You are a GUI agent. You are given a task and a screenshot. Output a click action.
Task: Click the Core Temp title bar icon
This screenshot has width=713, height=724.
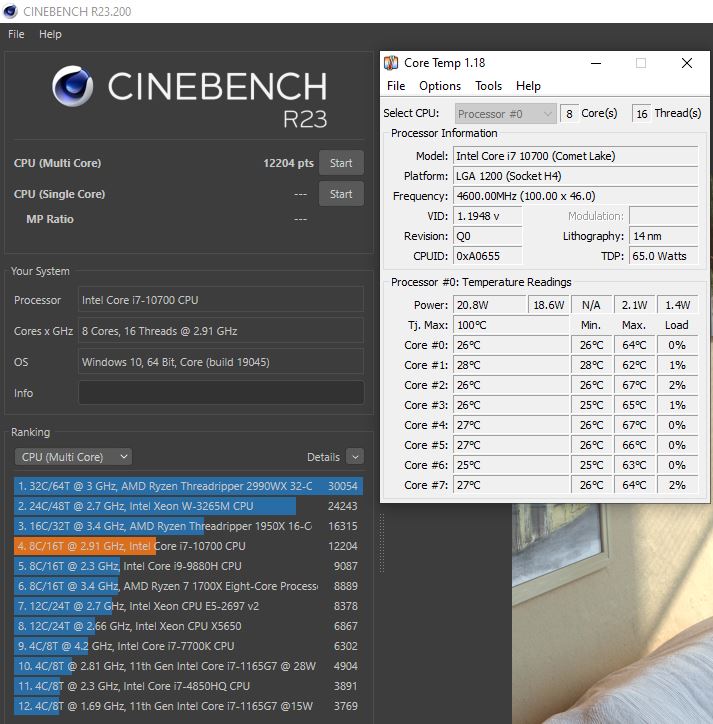(391, 63)
